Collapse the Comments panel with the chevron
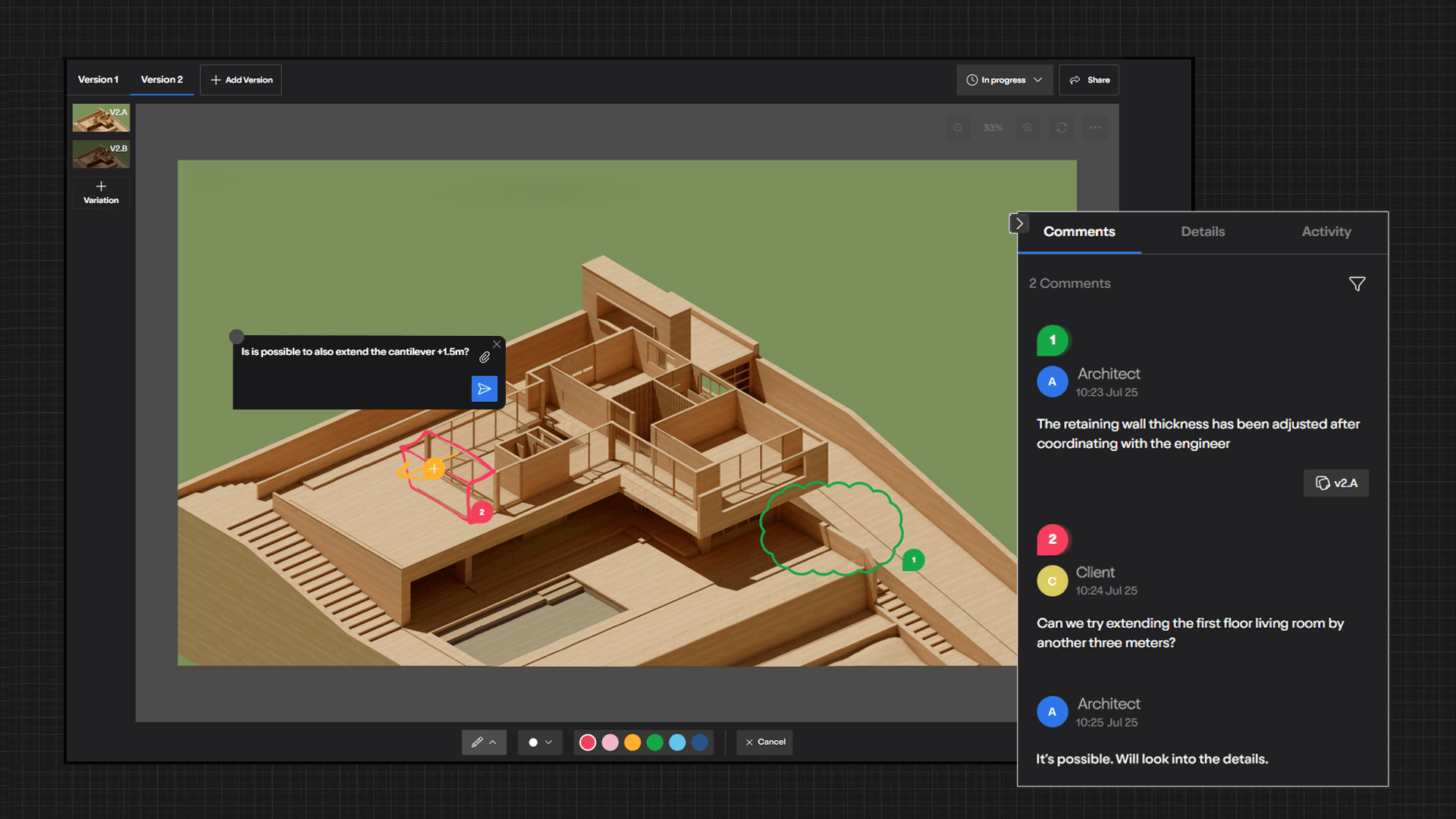The image size is (1456, 819). 1019,223
